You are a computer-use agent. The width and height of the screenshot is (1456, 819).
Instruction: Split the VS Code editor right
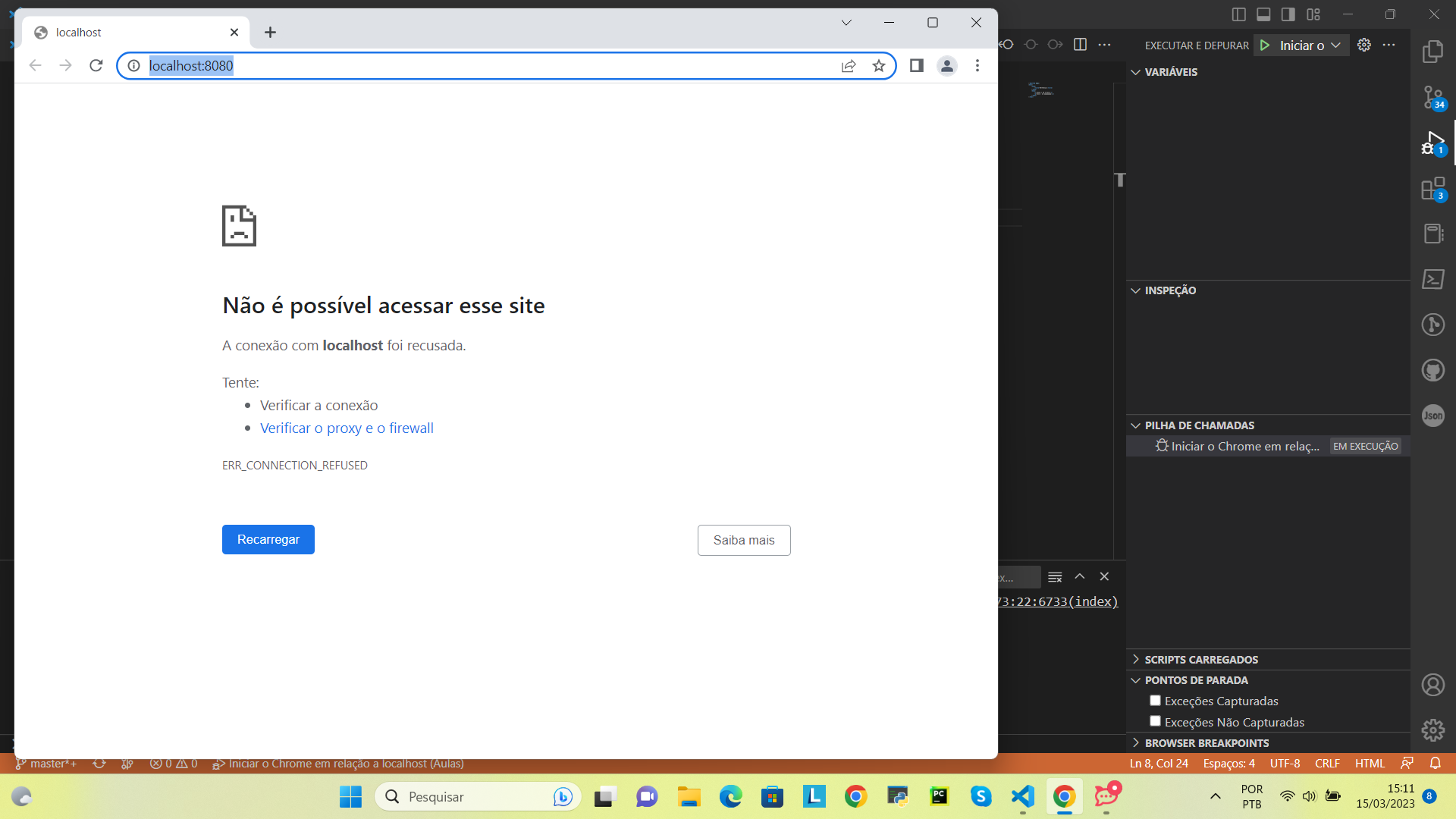click(x=1081, y=45)
